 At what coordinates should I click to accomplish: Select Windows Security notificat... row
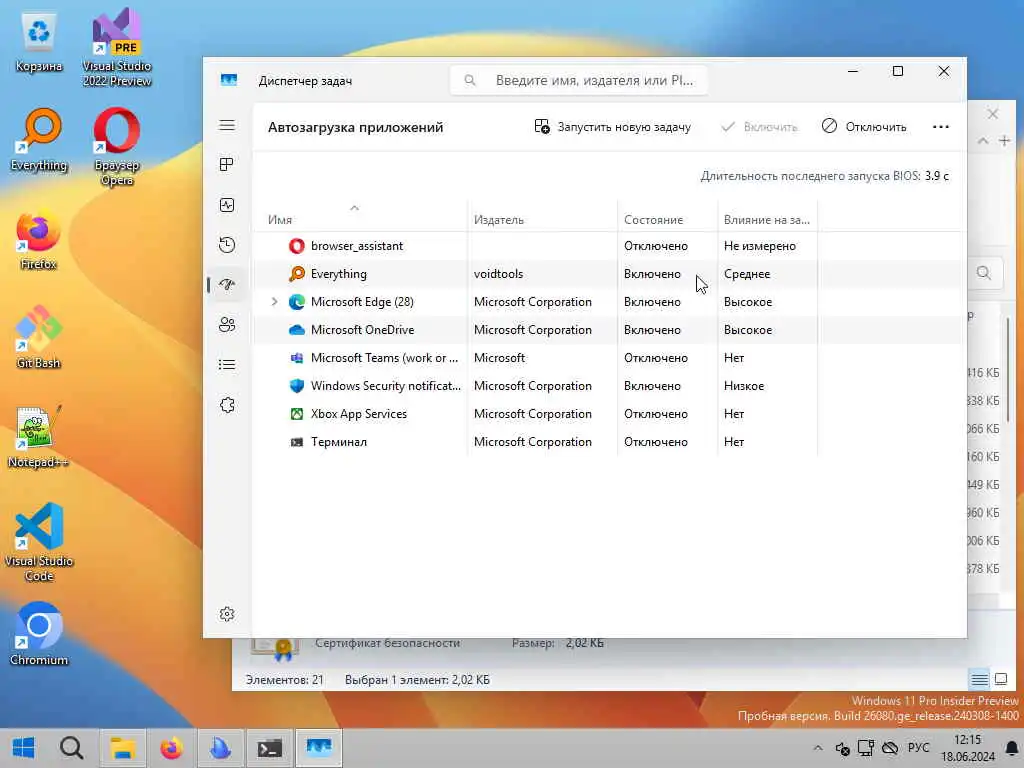click(x=607, y=386)
